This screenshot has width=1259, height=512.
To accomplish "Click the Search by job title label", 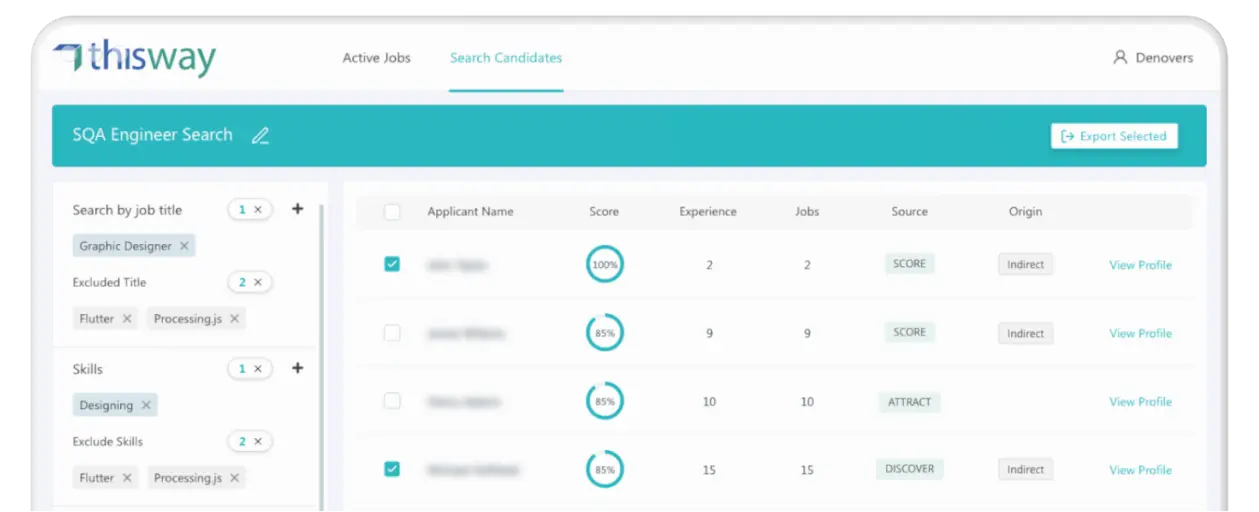I will 127,210.
